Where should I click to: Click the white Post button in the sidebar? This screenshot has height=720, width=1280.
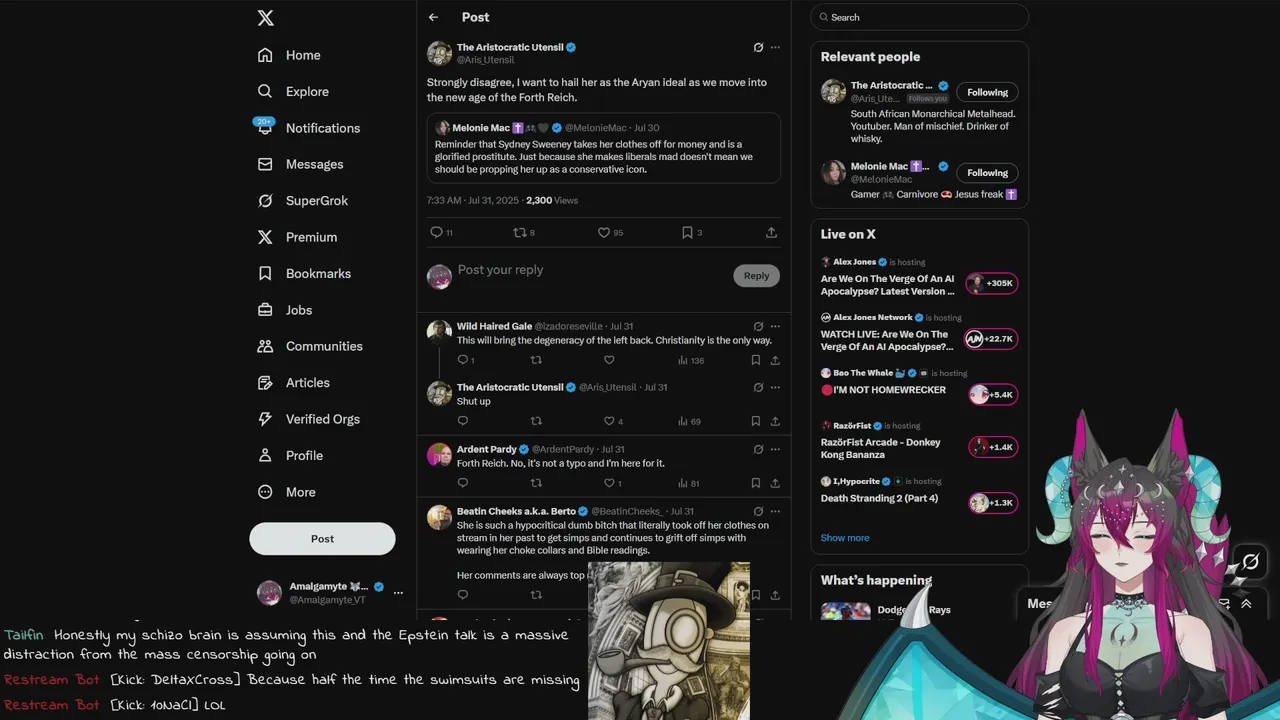click(322, 538)
